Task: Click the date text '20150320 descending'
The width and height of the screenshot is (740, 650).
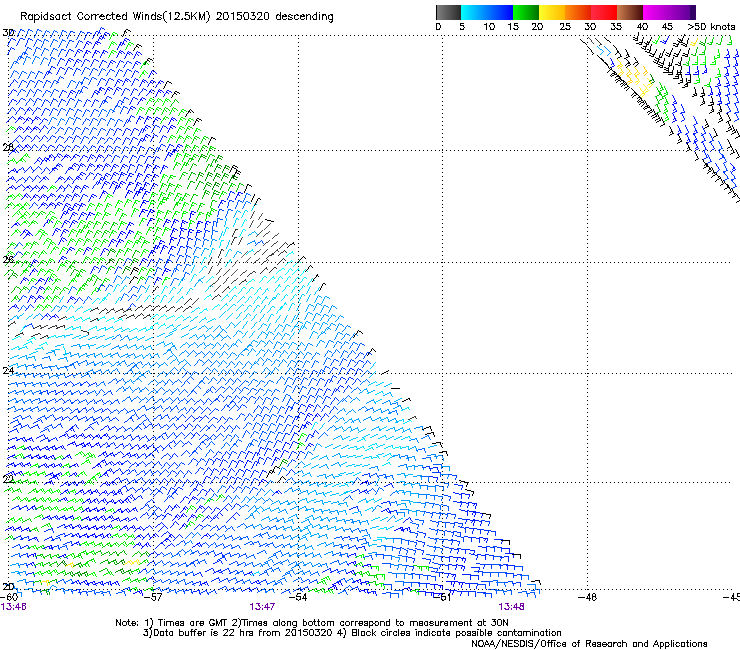Action: click(x=274, y=17)
